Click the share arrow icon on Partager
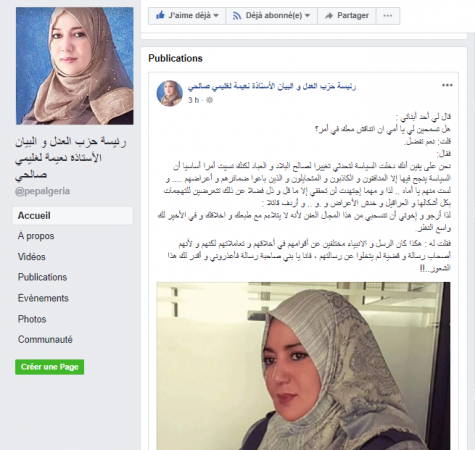Viewport: 475px width, 450px height. click(x=329, y=16)
